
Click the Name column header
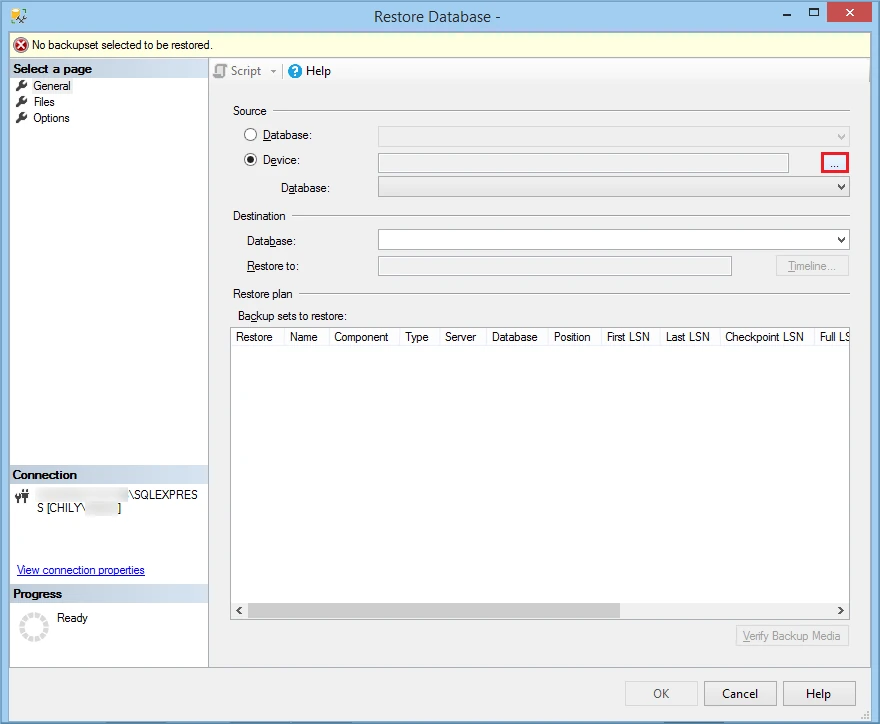click(x=304, y=337)
